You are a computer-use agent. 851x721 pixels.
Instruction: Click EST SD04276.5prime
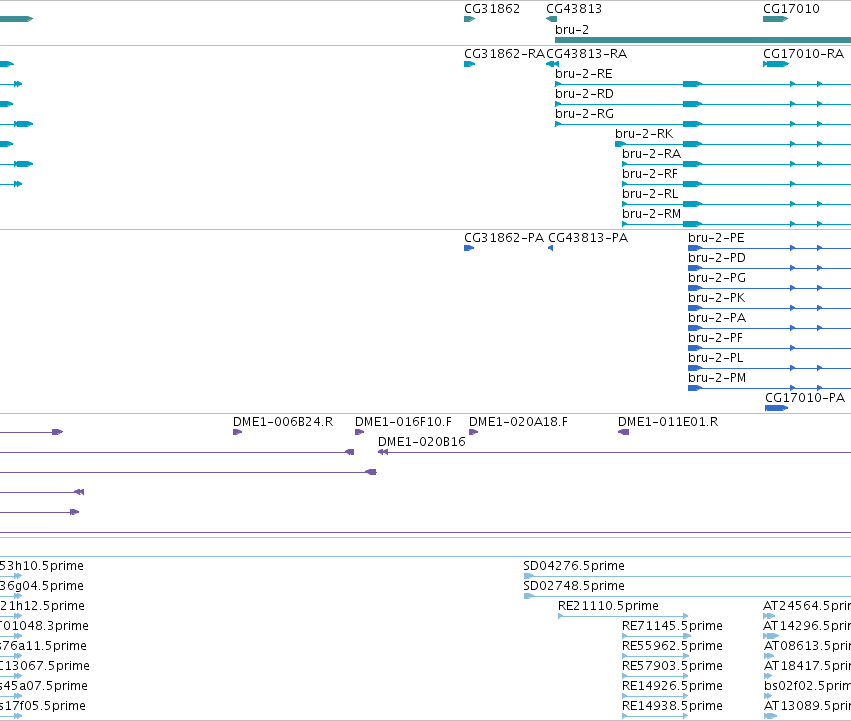tap(574, 566)
